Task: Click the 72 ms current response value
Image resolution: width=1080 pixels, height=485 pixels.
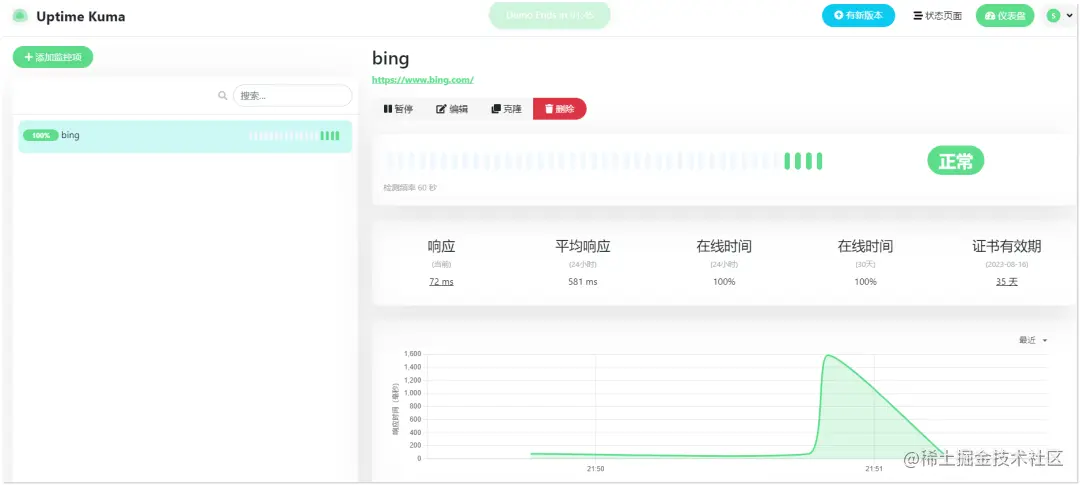Action: click(x=442, y=282)
